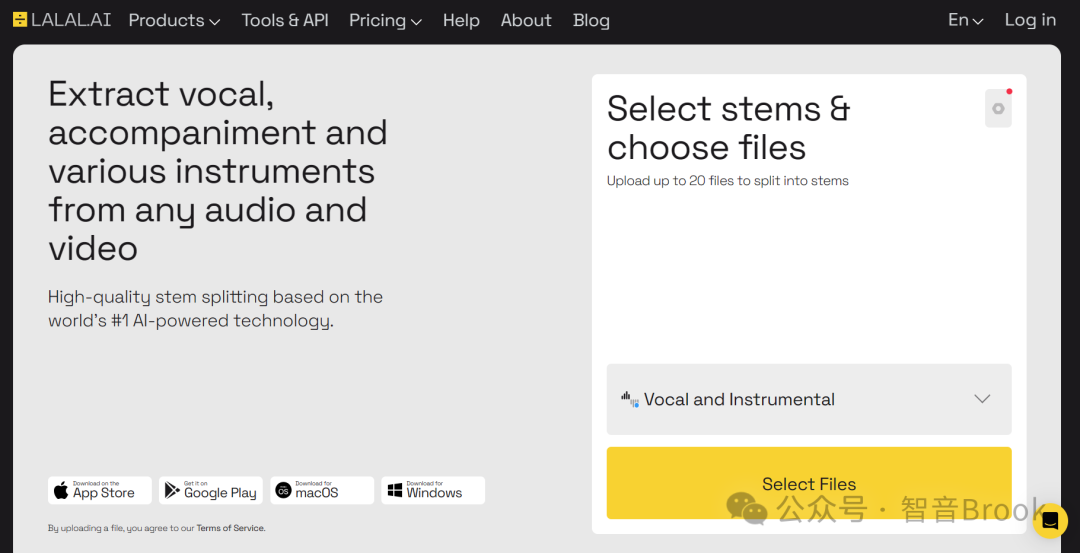Image resolution: width=1080 pixels, height=553 pixels.
Task: Go to Tools & API
Action: tap(285, 21)
